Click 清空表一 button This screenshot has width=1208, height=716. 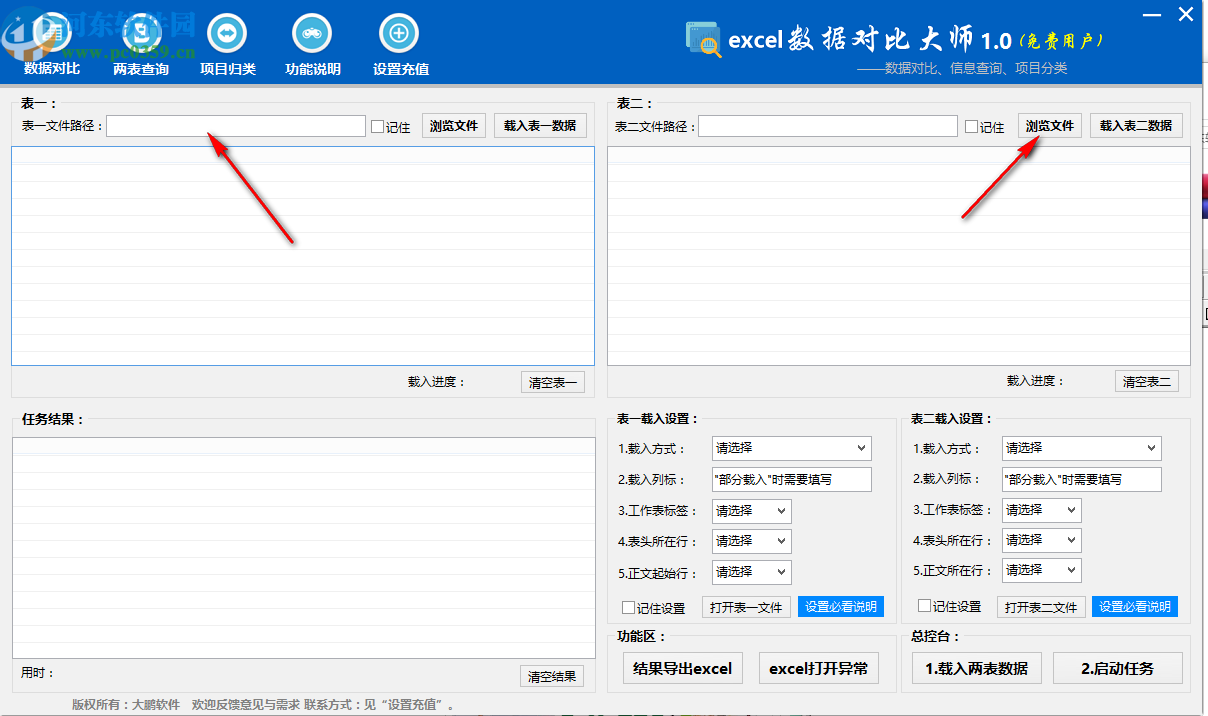pyautogui.click(x=553, y=382)
